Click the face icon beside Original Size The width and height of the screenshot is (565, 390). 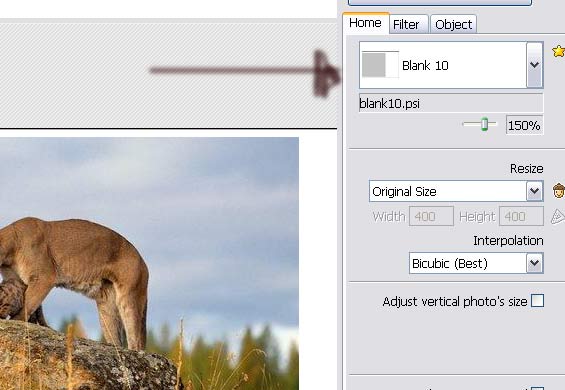coord(559,191)
